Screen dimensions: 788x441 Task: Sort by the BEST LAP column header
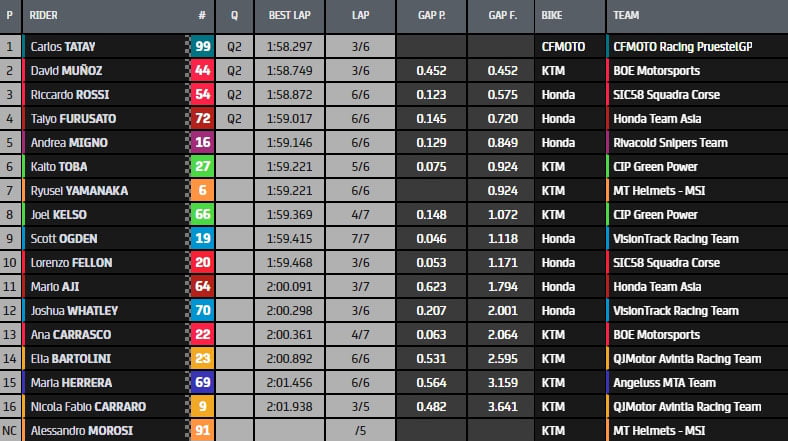(289, 17)
